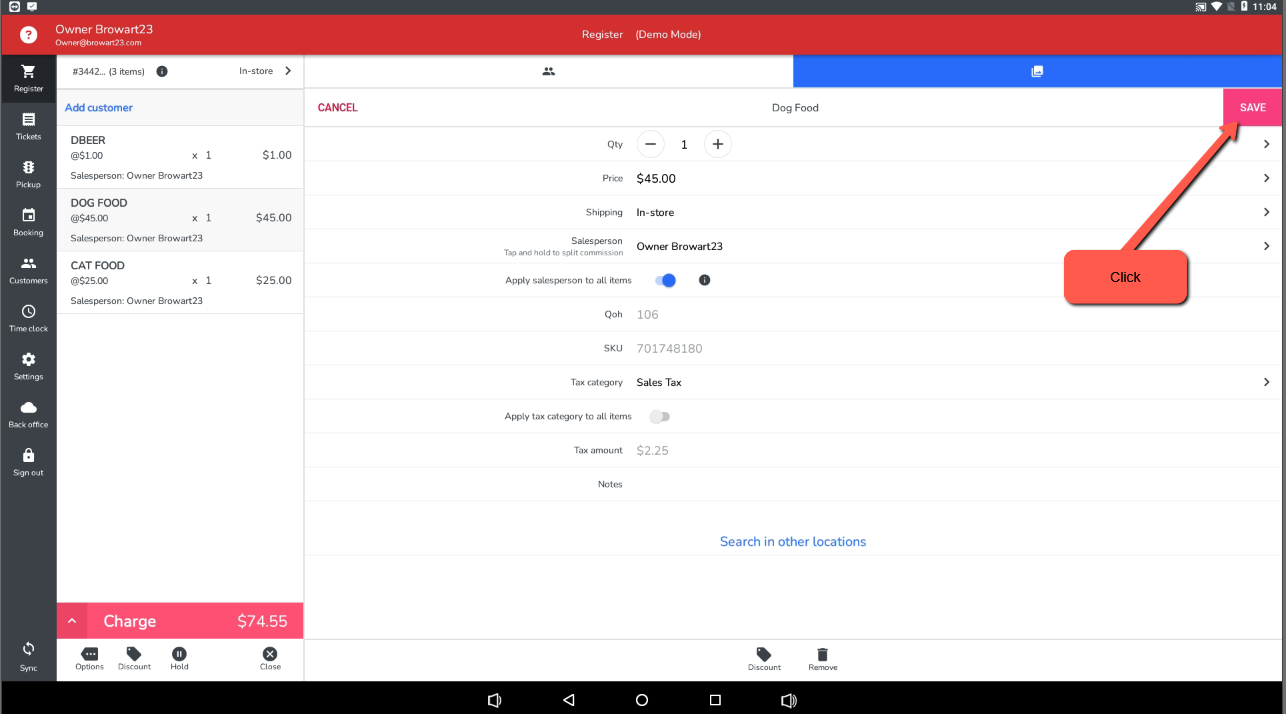Remove item using trash icon

(x=822, y=654)
